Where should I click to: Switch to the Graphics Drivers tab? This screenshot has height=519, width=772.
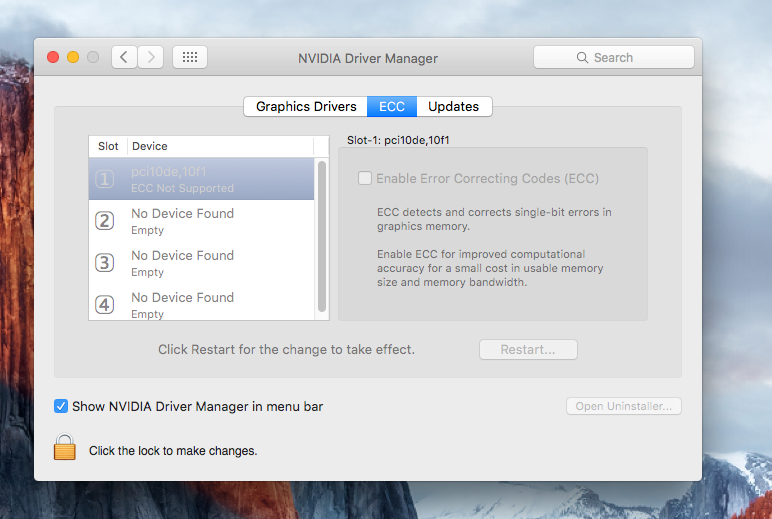(306, 106)
